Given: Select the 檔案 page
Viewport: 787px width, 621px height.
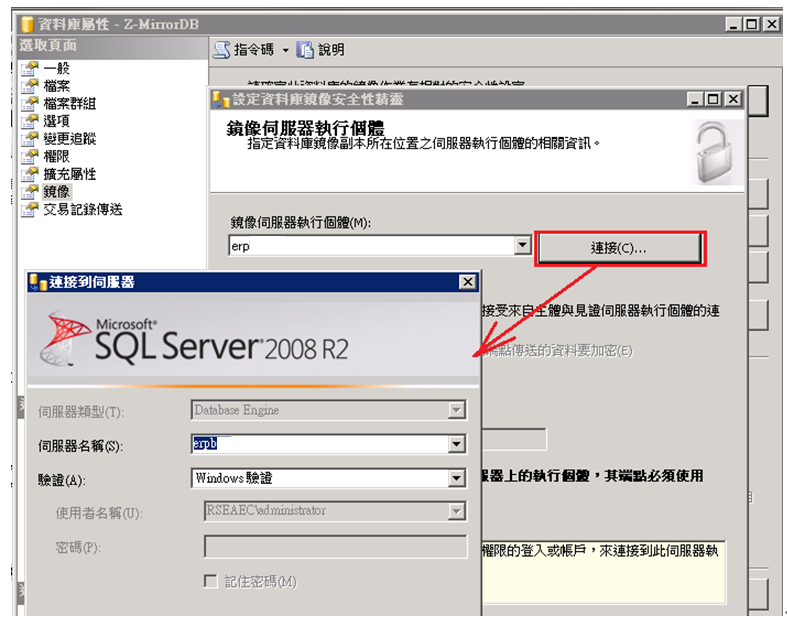Looking at the screenshot, I should [56, 86].
